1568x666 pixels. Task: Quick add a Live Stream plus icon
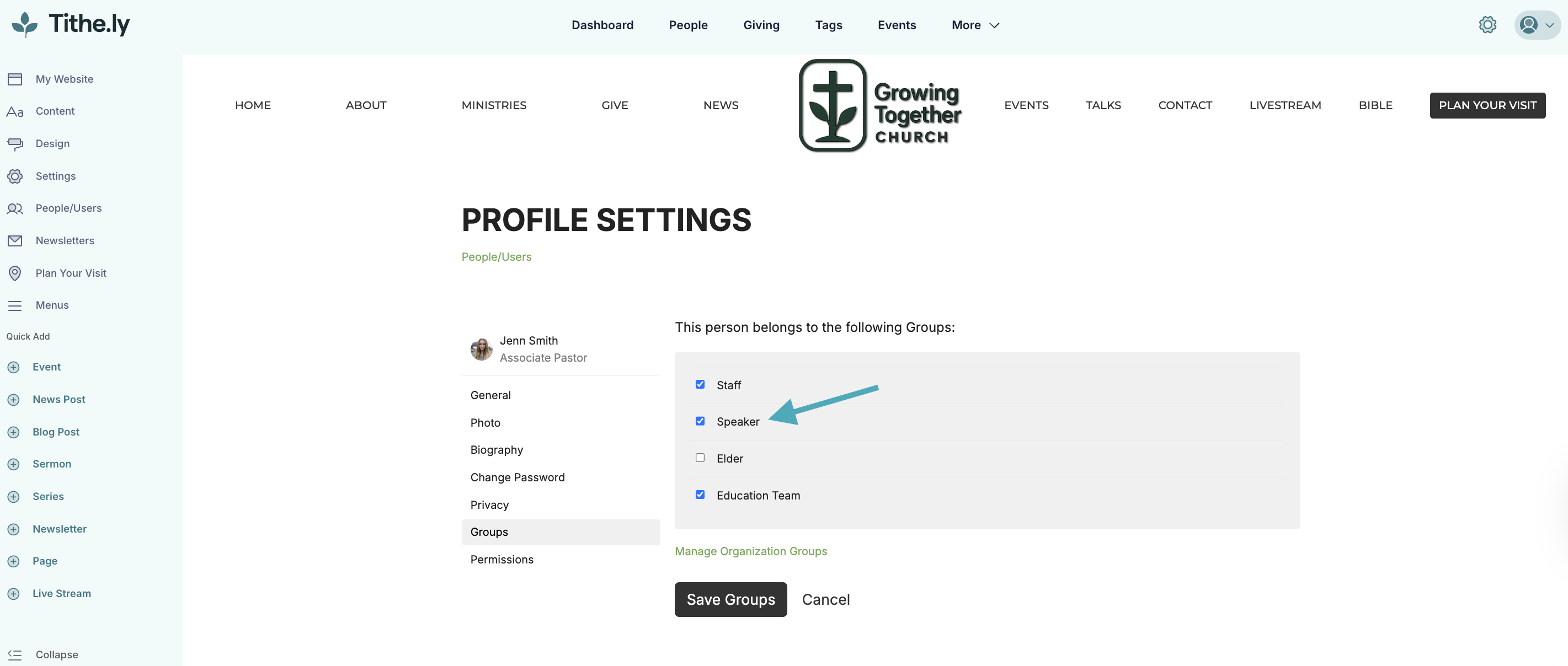tap(13, 594)
